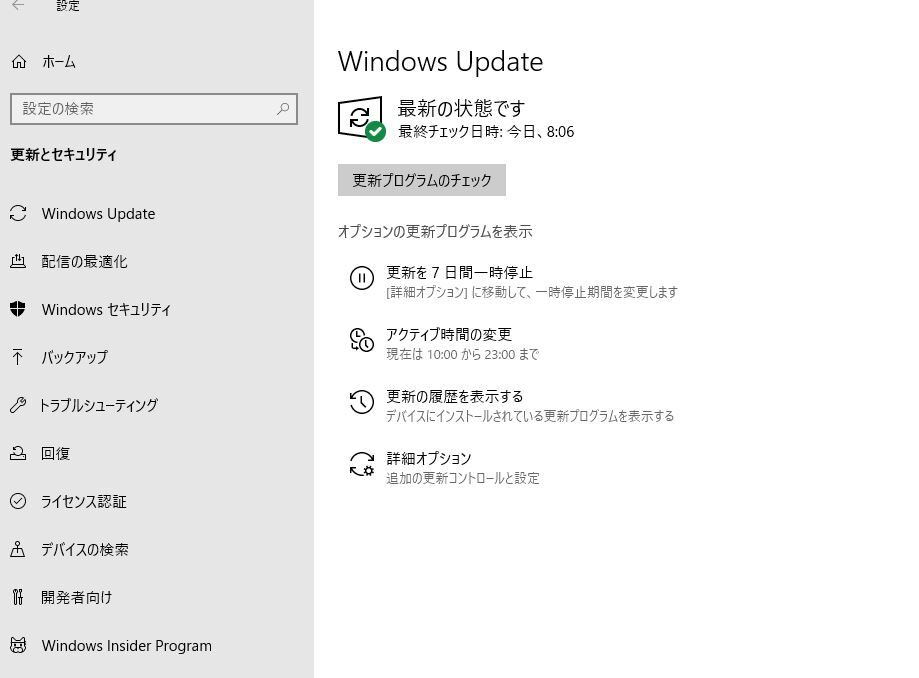Click the バックアップ upload arrow icon
Viewport: 919px width, 678px height.
click(x=18, y=357)
